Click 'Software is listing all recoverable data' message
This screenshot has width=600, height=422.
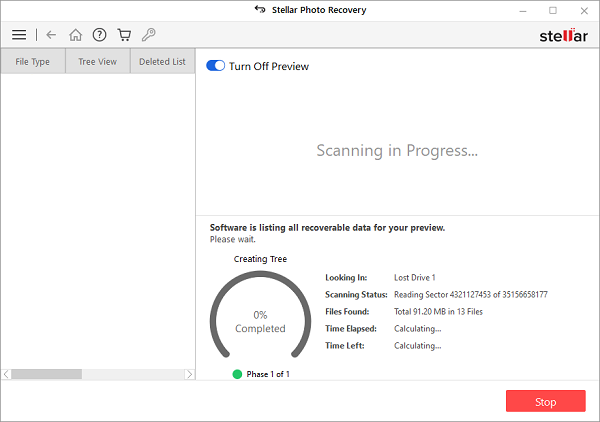click(x=328, y=228)
